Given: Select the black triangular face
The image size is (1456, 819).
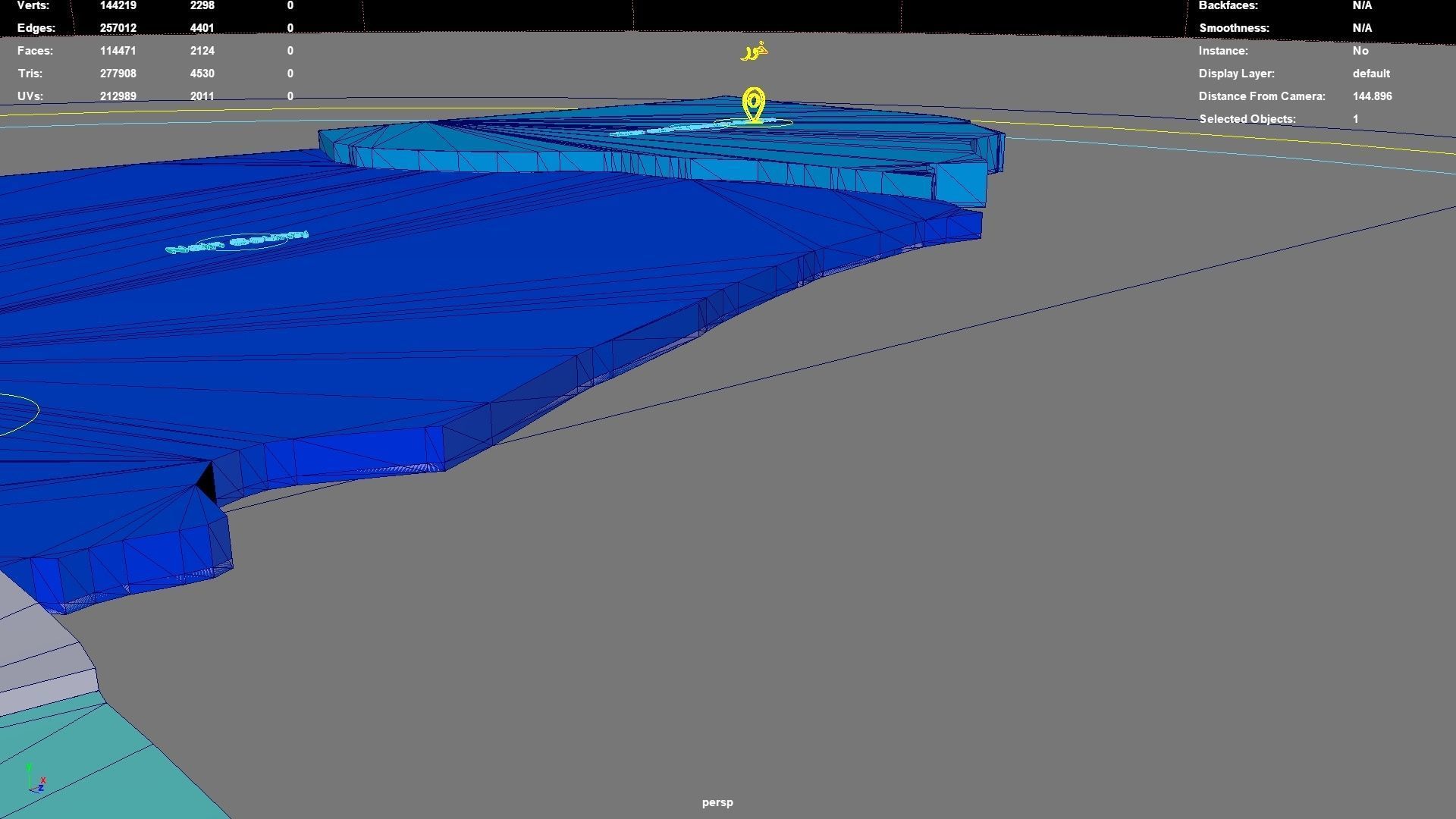Looking at the screenshot, I should [x=207, y=483].
